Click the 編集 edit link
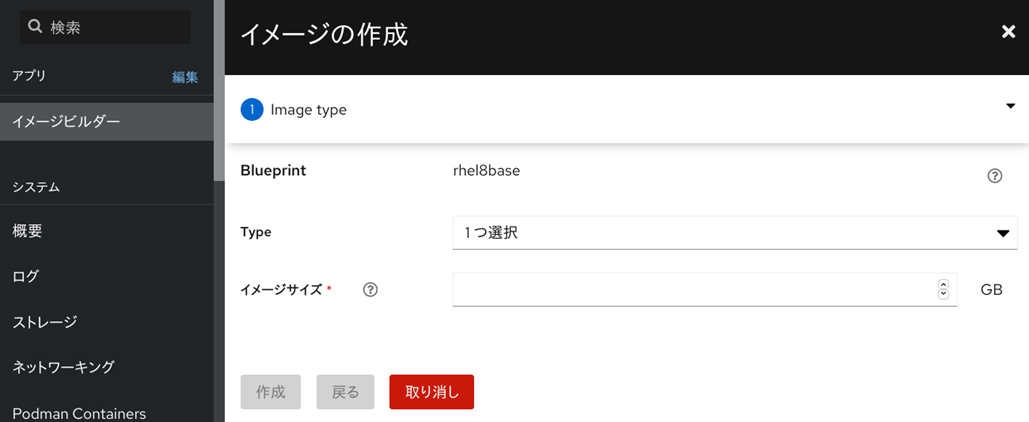Screen dimensions: 1029x422 pyautogui.click(x=185, y=77)
